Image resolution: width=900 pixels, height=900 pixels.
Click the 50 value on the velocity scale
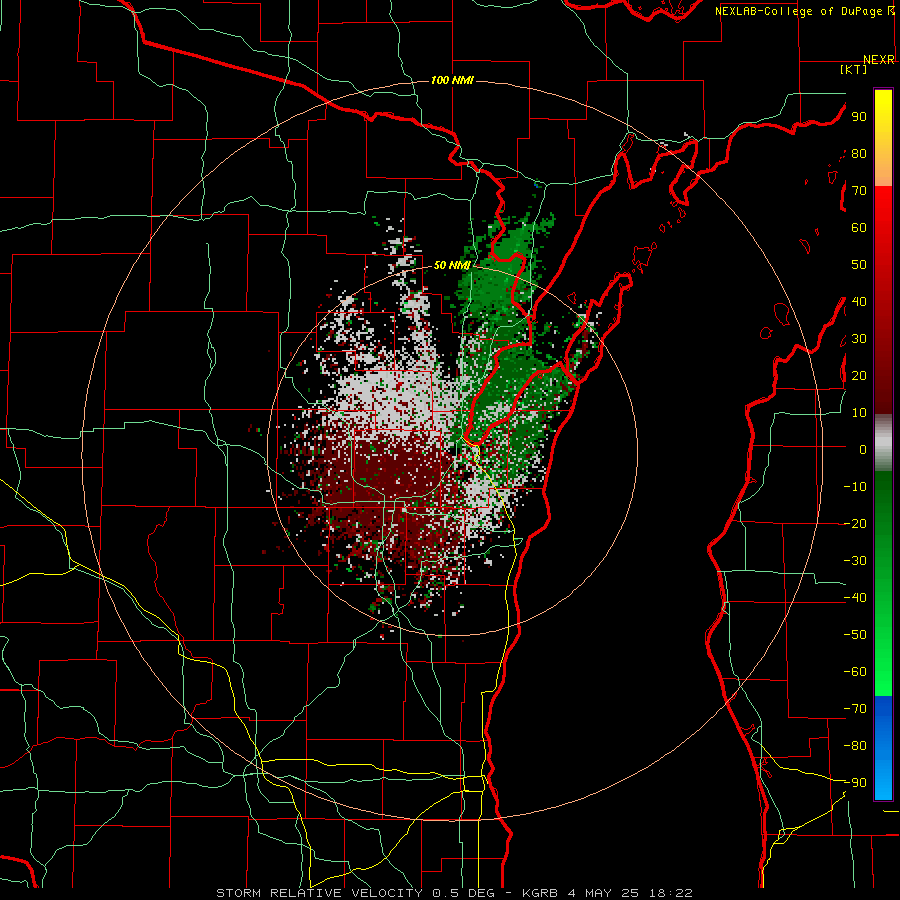pos(859,265)
